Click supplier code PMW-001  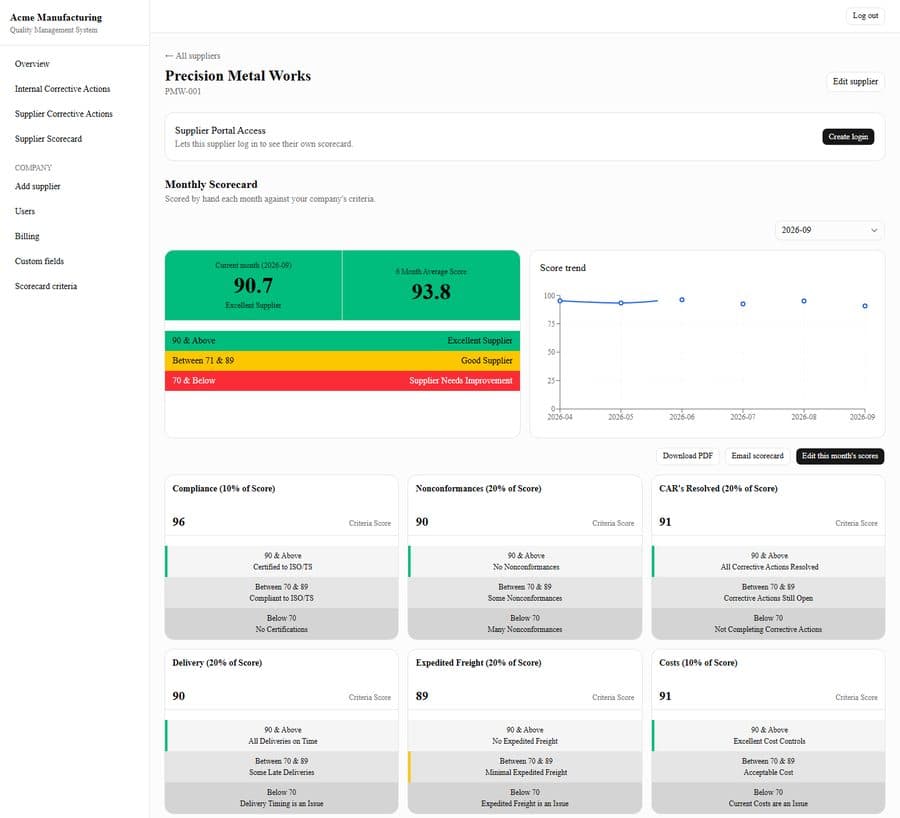183,91
